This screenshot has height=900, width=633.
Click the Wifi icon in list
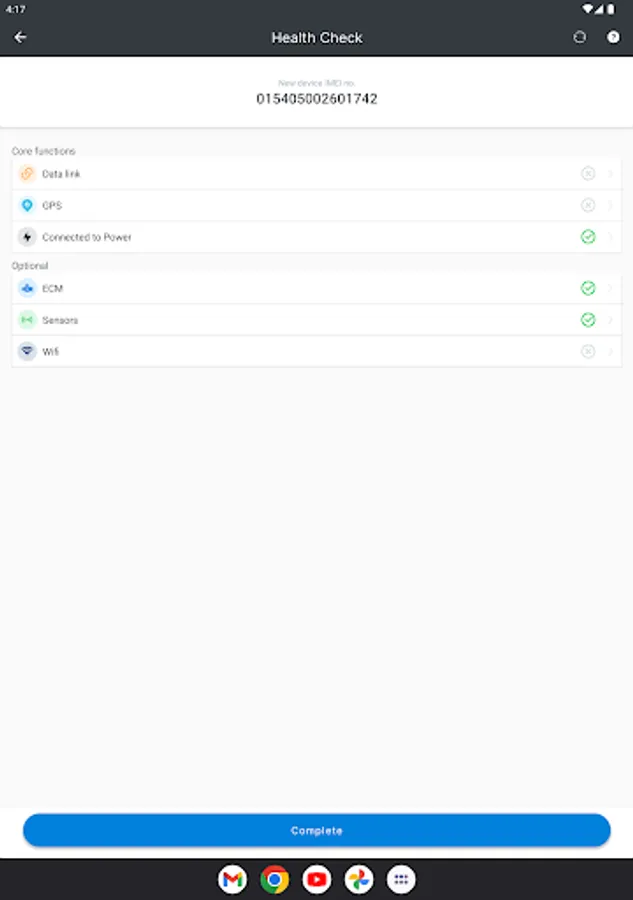[27, 352]
